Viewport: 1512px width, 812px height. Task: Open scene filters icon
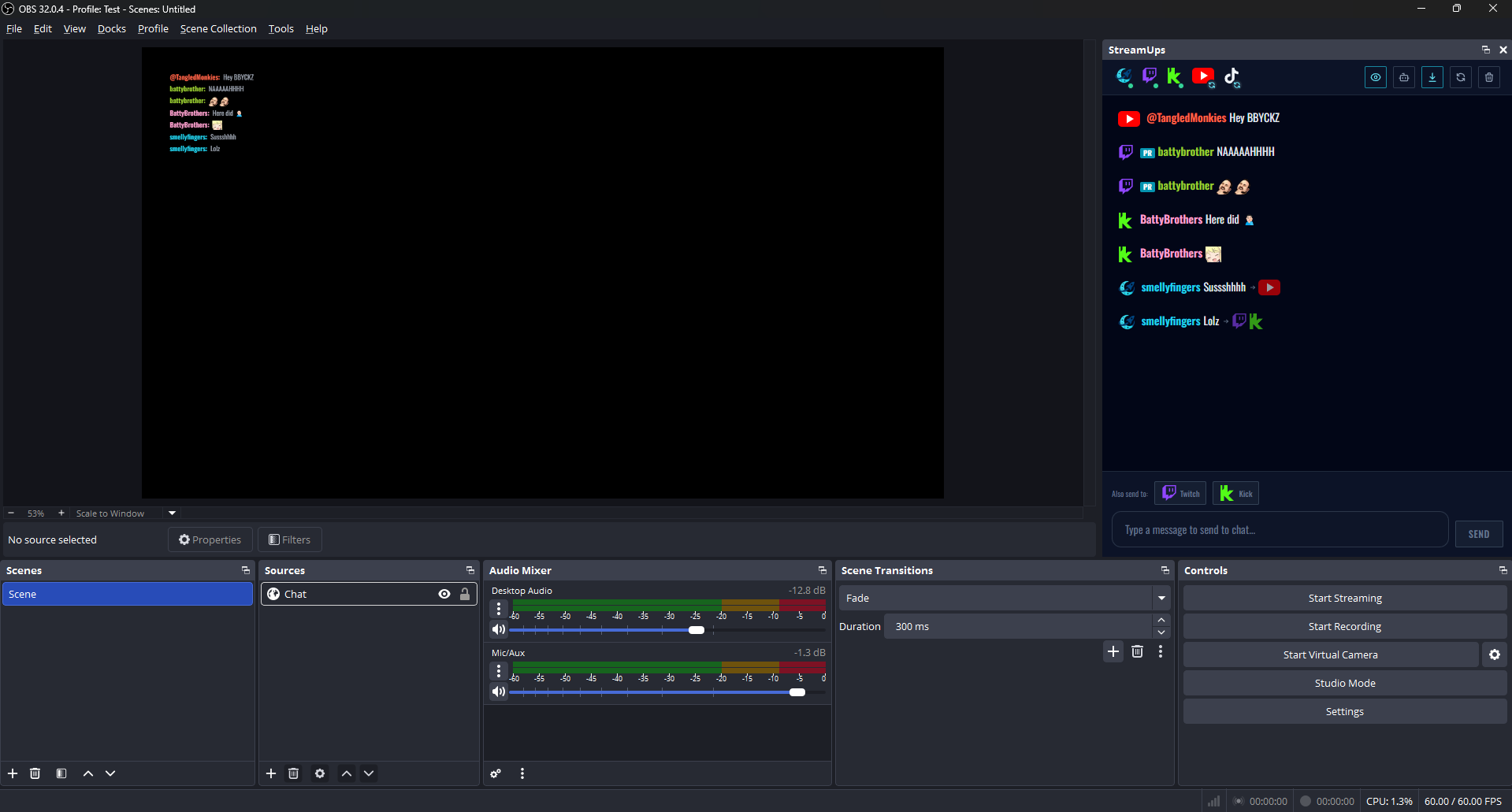(61, 773)
